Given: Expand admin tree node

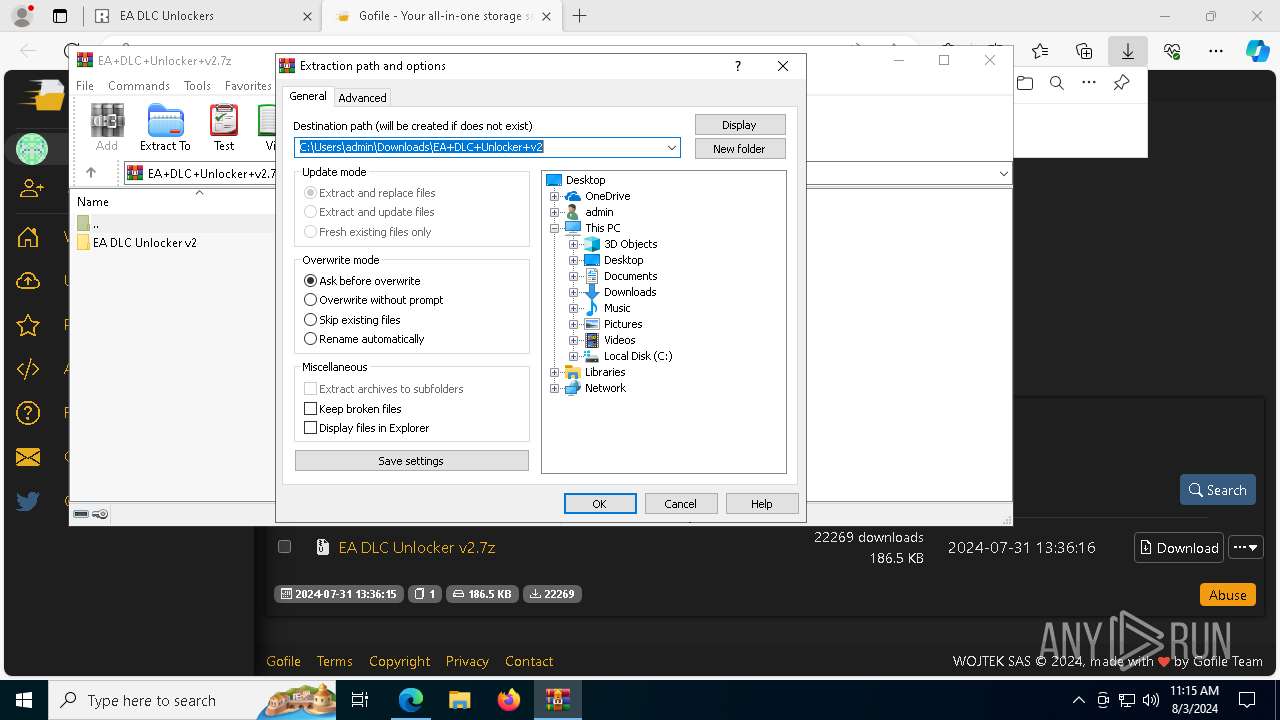Looking at the screenshot, I should coord(554,212).
